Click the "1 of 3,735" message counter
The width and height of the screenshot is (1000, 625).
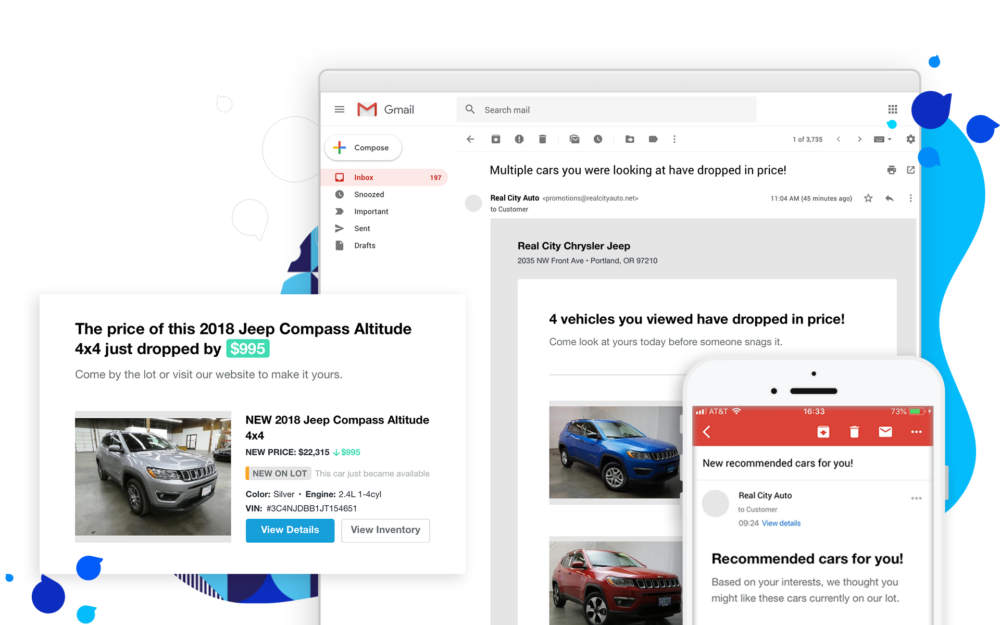click(807, 139)
